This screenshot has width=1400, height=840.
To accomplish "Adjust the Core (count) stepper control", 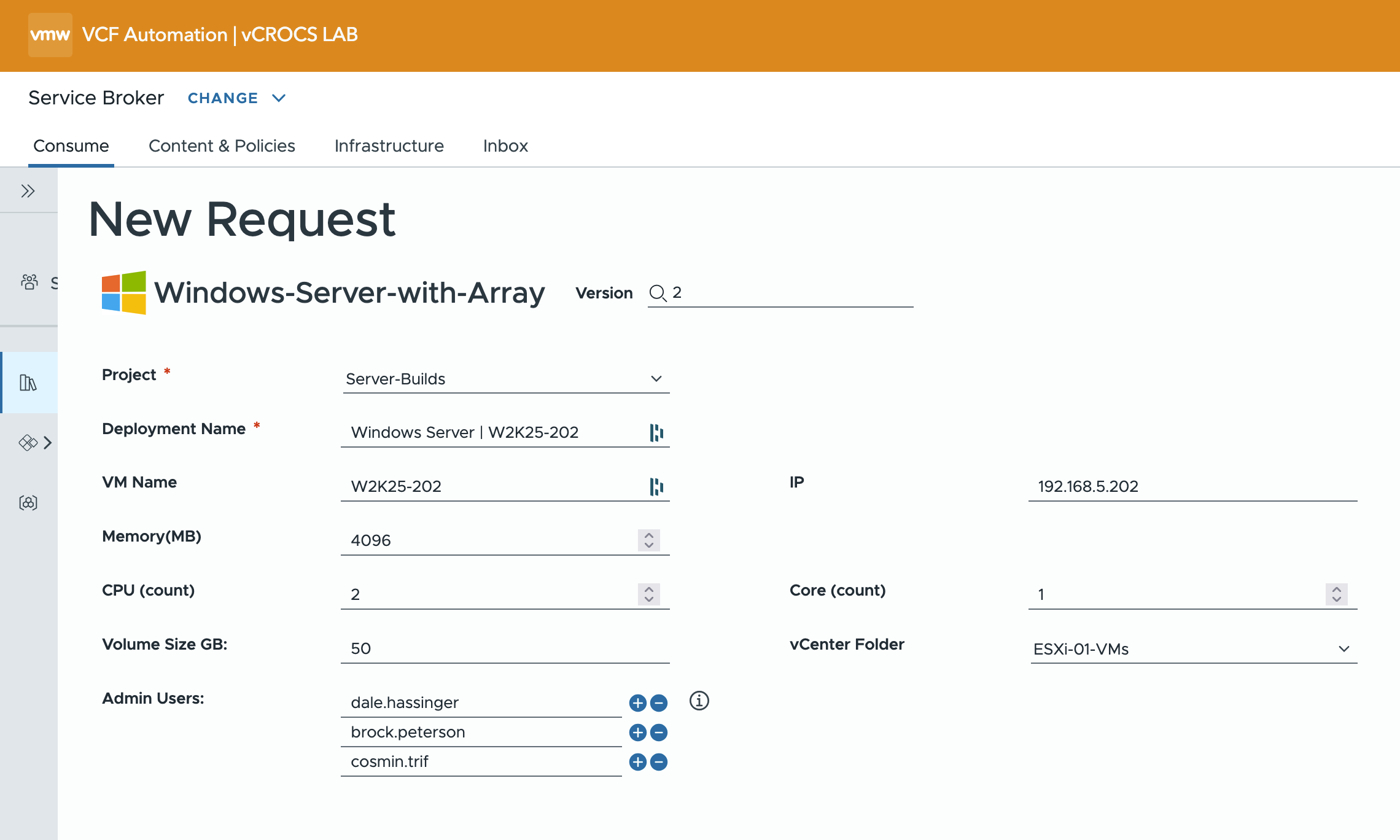I will (1337, 594).
